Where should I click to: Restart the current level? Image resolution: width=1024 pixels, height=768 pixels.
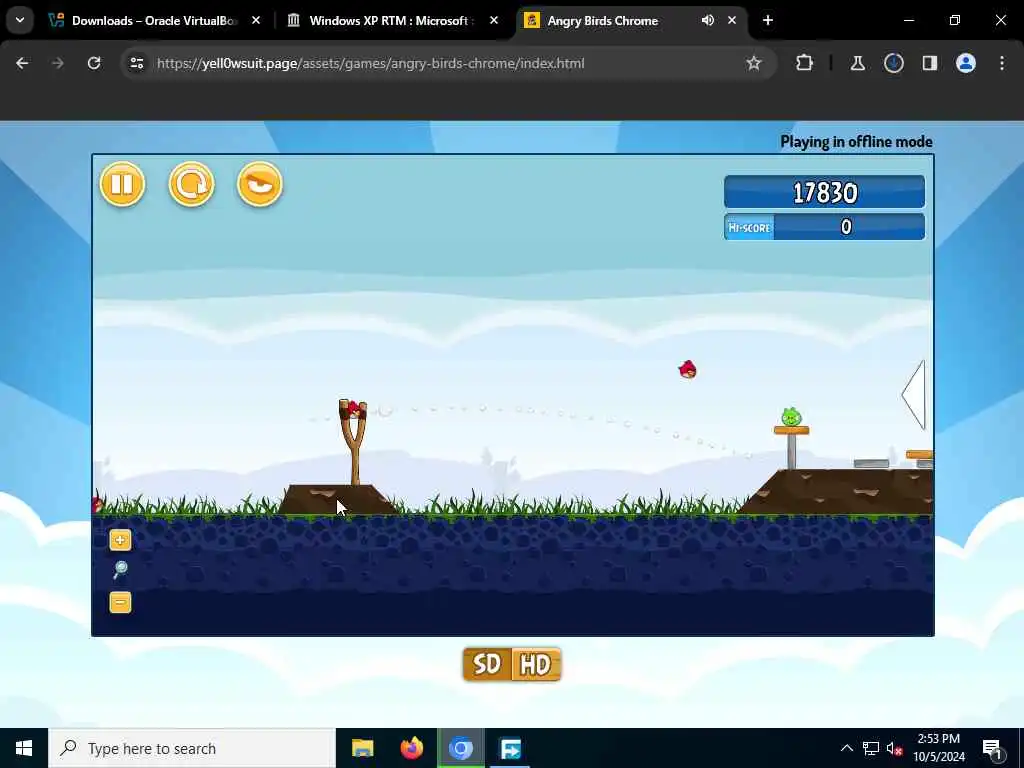[x=191, y=184]
